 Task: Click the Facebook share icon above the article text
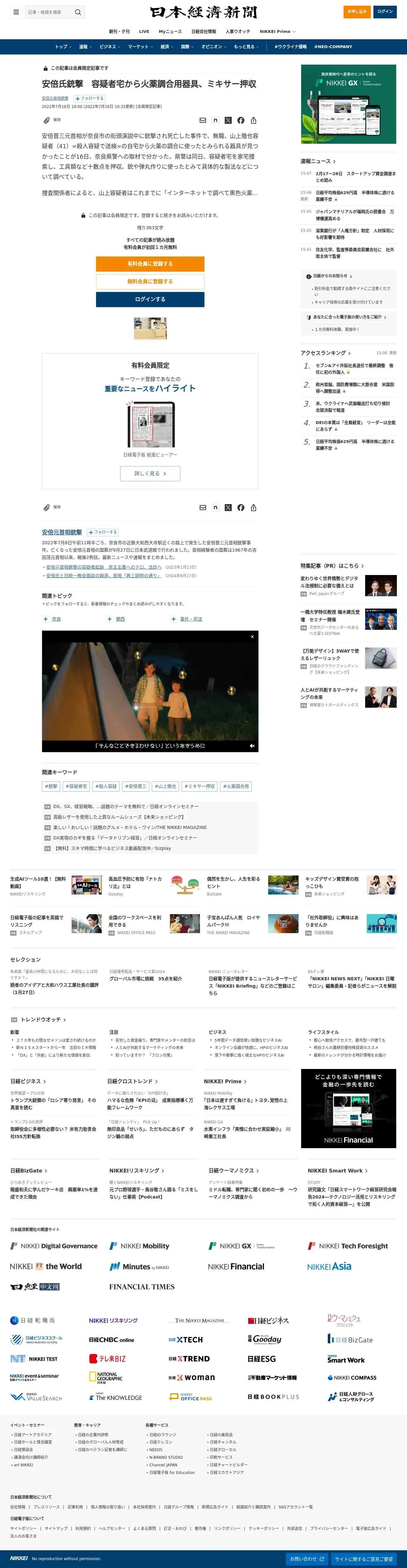[x=241, y=121]
